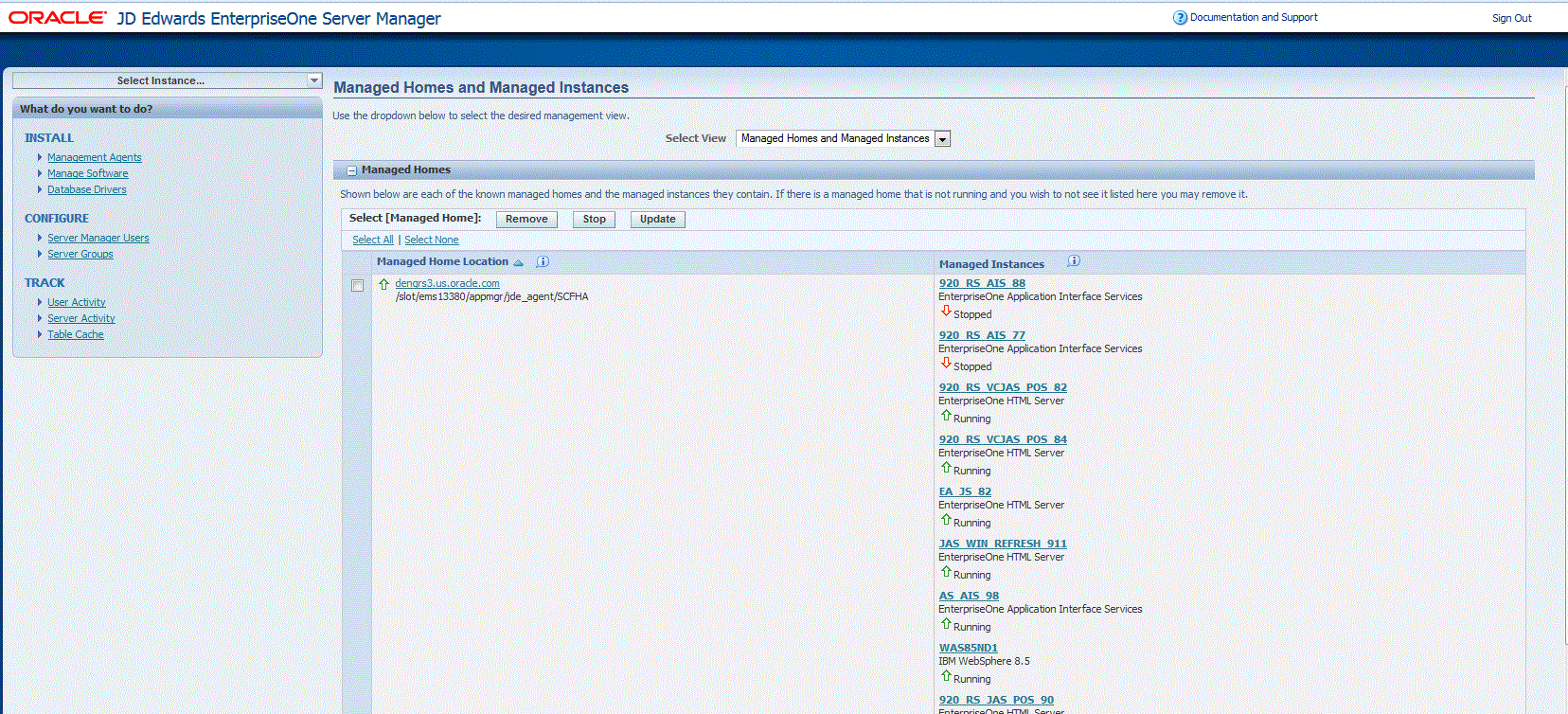Click the TRACK section heading
This screenshot has height=714, width=1568.
tap(45, 283)
